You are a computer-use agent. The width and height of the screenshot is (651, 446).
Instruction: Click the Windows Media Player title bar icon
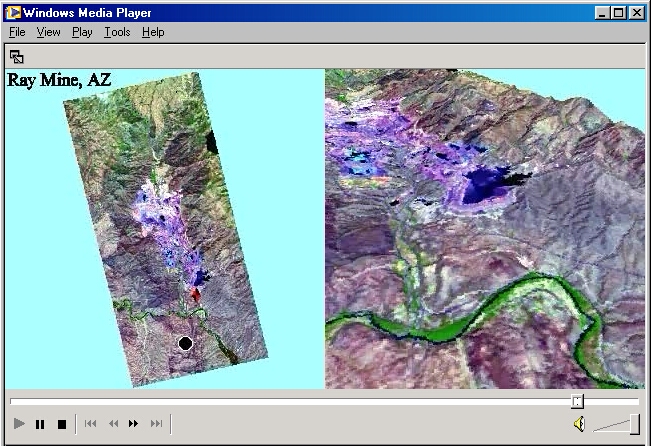coord(13,12)
